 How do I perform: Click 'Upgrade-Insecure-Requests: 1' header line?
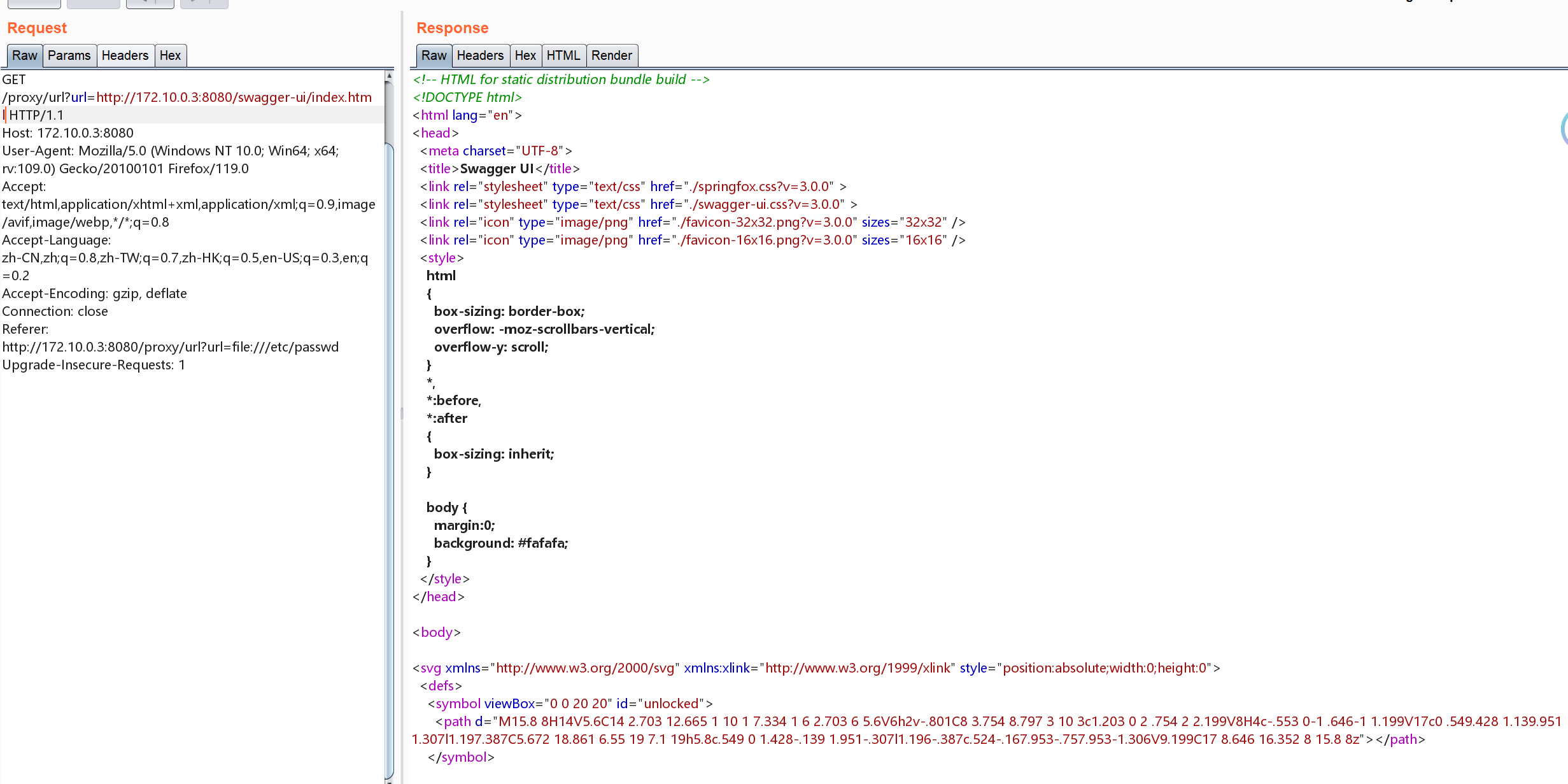[x=94, y=365]
